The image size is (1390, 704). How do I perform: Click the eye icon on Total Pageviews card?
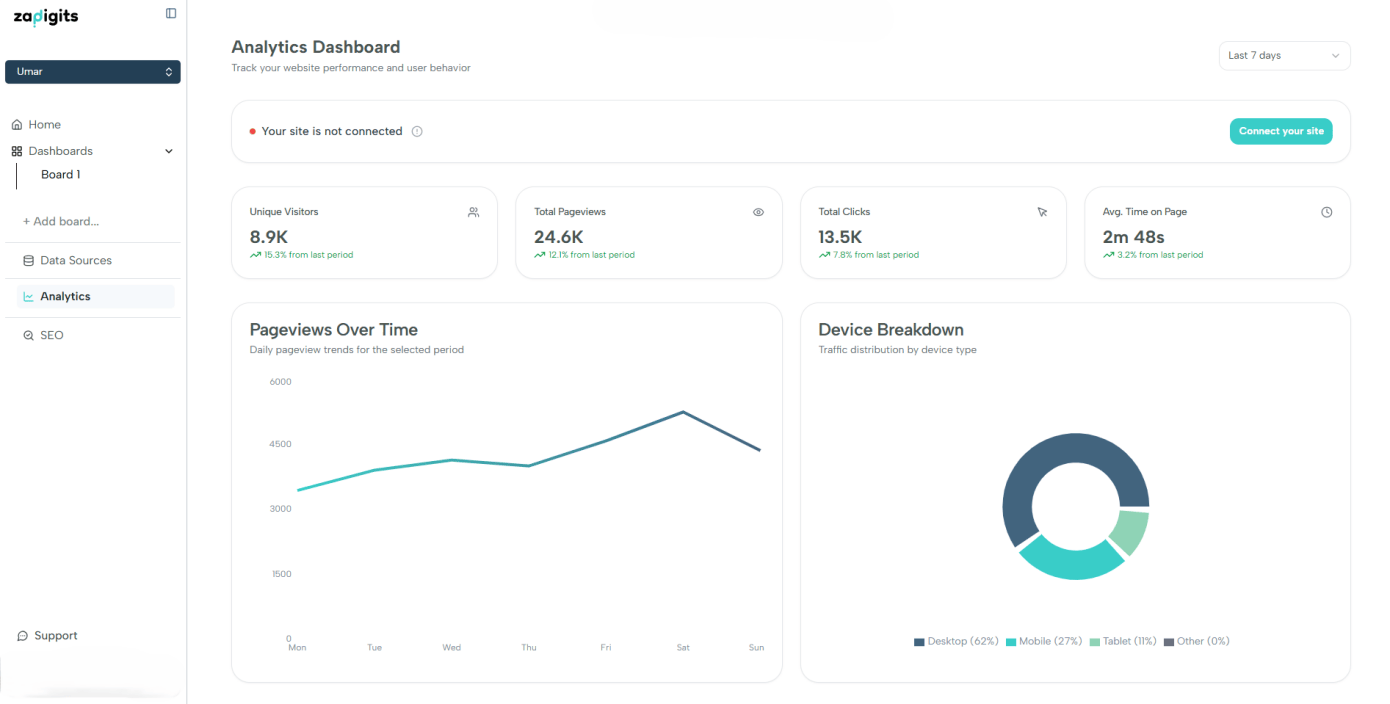coord(758,212)
